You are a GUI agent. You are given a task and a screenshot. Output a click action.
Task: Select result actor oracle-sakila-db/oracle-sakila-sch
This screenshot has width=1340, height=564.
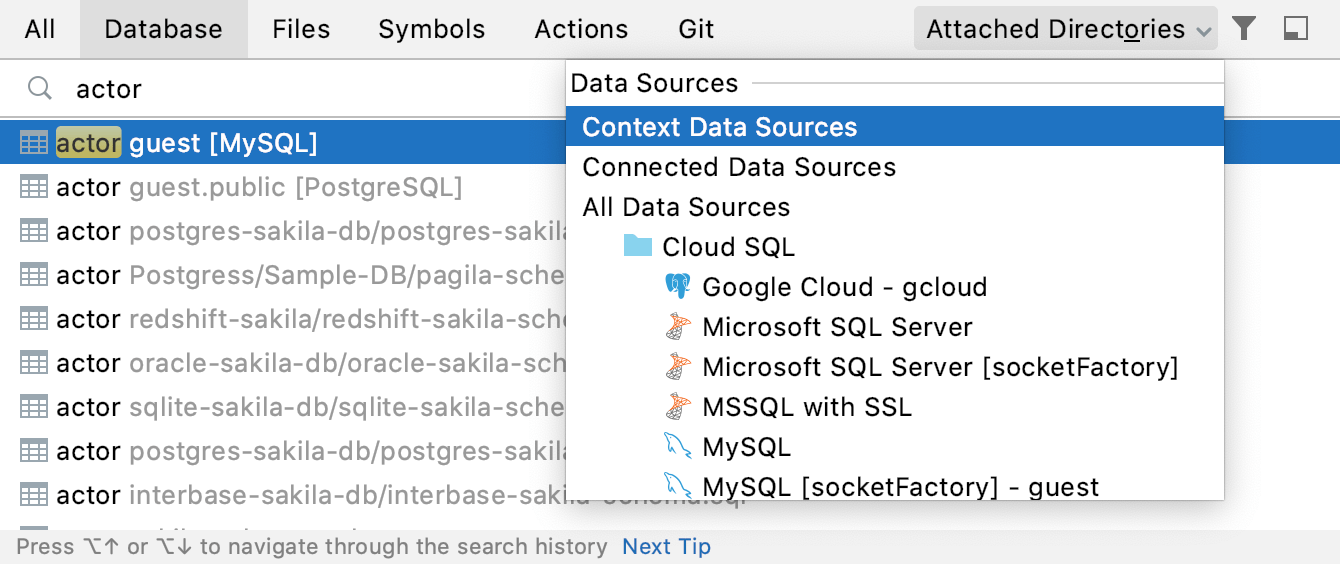tap(283, 363)
